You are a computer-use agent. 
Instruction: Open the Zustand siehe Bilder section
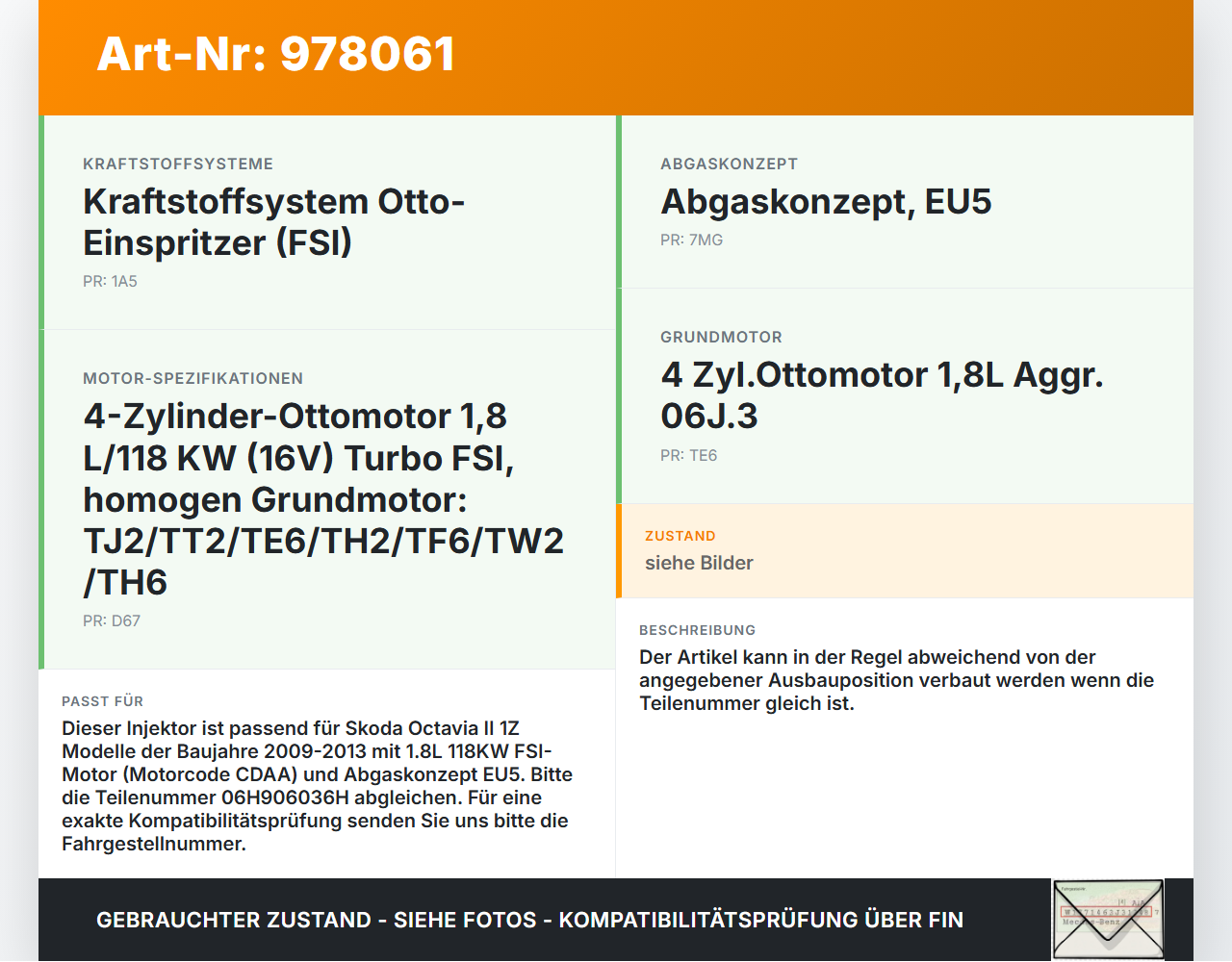(x=905, y=550)
